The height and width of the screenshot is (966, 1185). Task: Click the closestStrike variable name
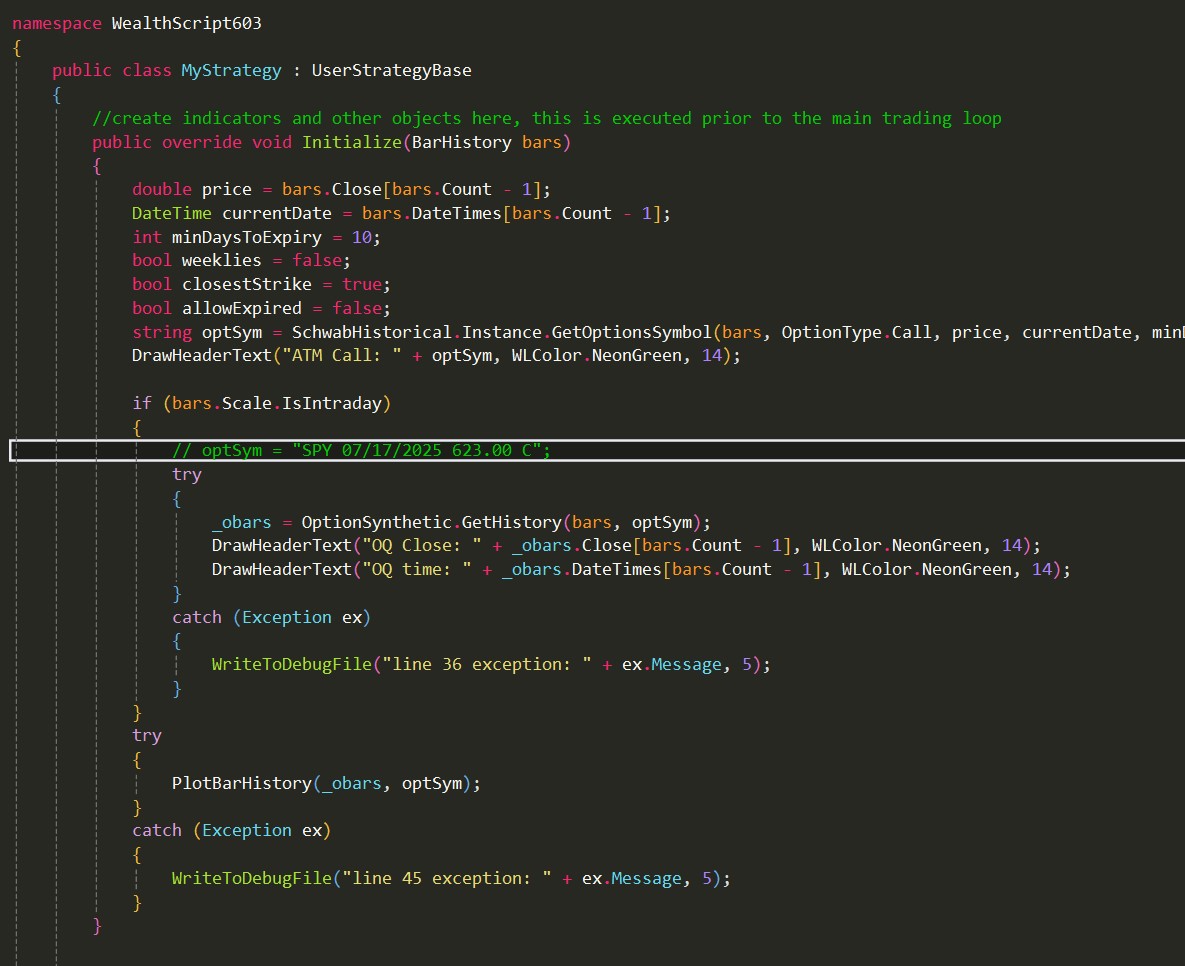point(246,285)
